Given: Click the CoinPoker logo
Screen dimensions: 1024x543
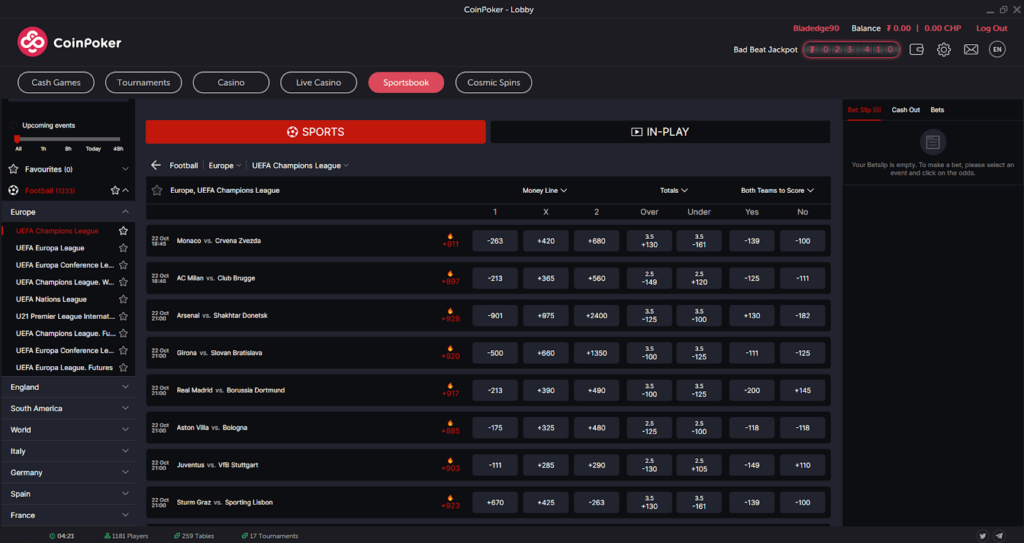Looking at the screenshot, I should click(x=69, y=42).
